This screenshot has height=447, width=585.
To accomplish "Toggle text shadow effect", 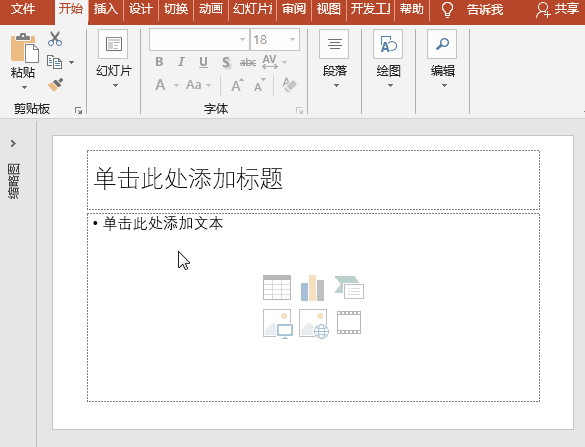I will (x=226, y=62).
